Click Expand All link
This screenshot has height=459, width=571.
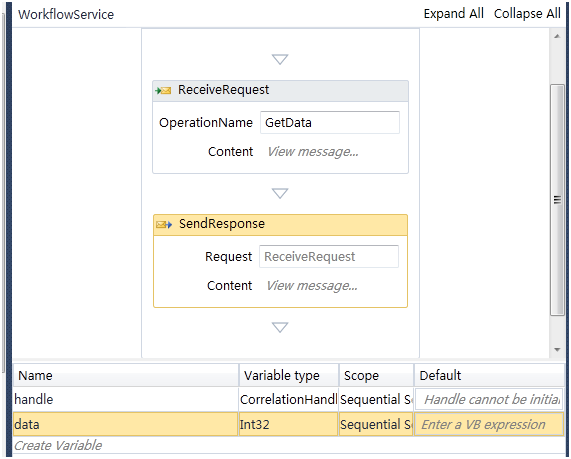click(453, 14)
